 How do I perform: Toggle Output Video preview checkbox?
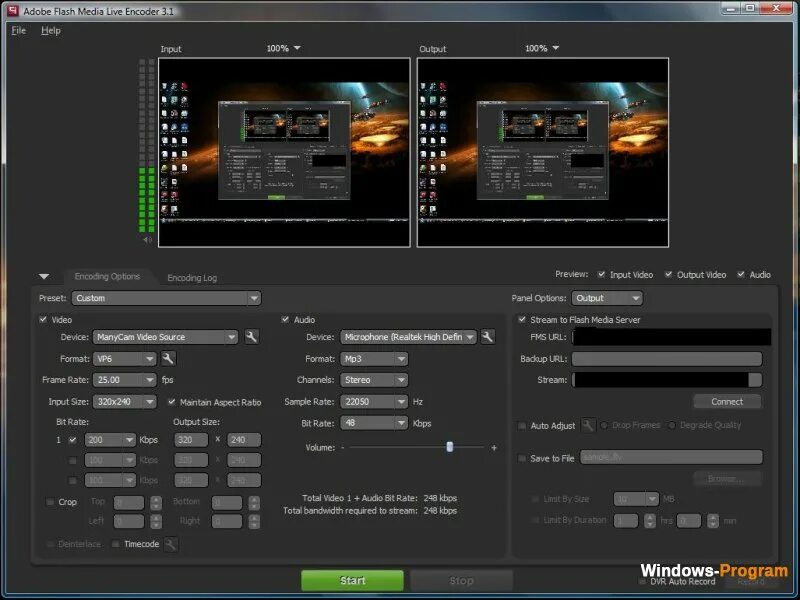(668, 274)
